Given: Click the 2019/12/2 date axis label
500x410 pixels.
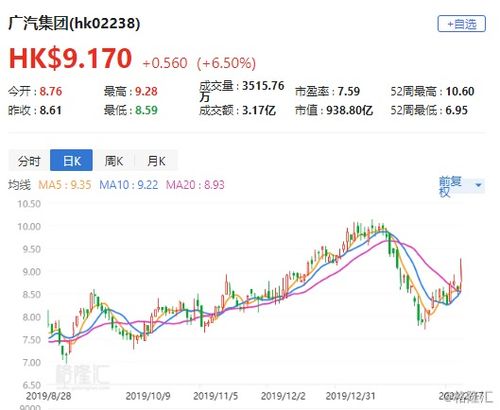Looking at the screenshot, I should pyautogui.click(x=283, y=396).
